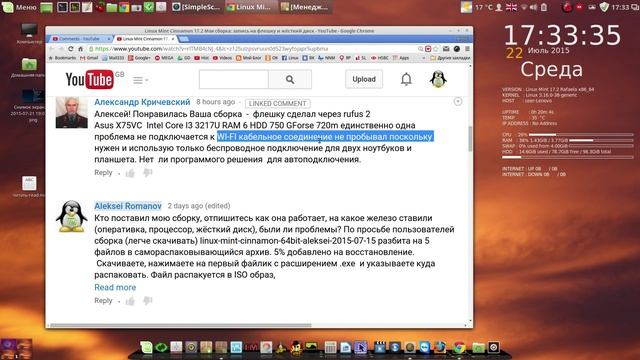Open the '8 hours ago' comment timestamp
The width and height of the screenshot is (640, 360).
[x=216, y=102]
